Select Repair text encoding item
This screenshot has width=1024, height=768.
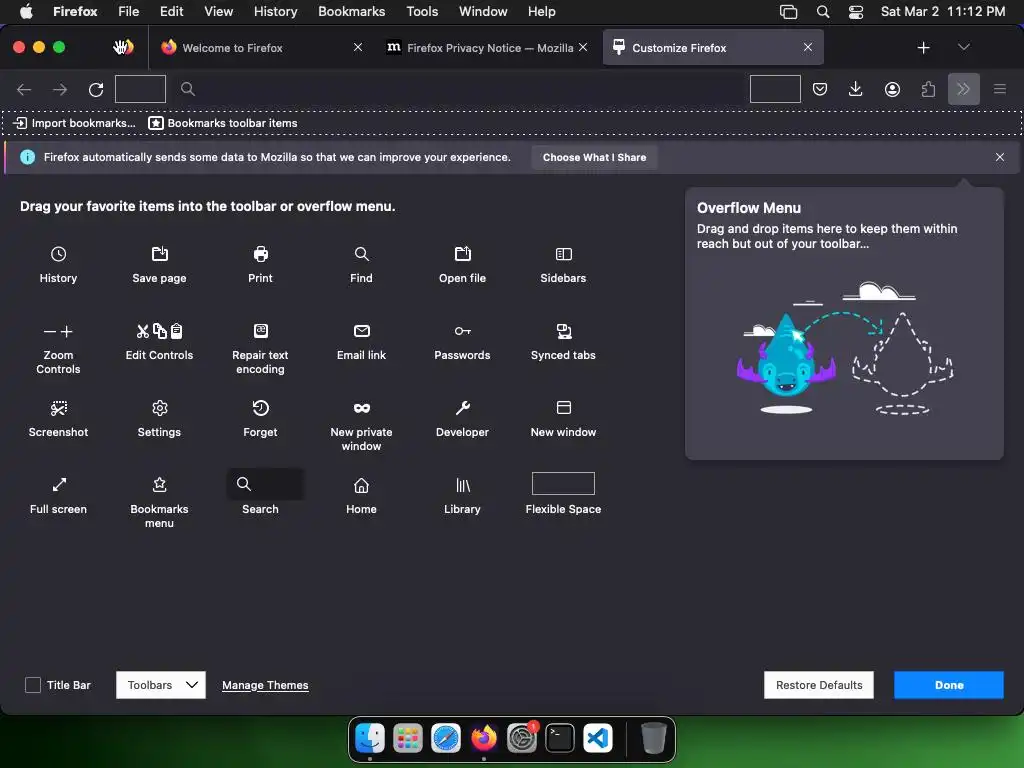tap(260, 349)
